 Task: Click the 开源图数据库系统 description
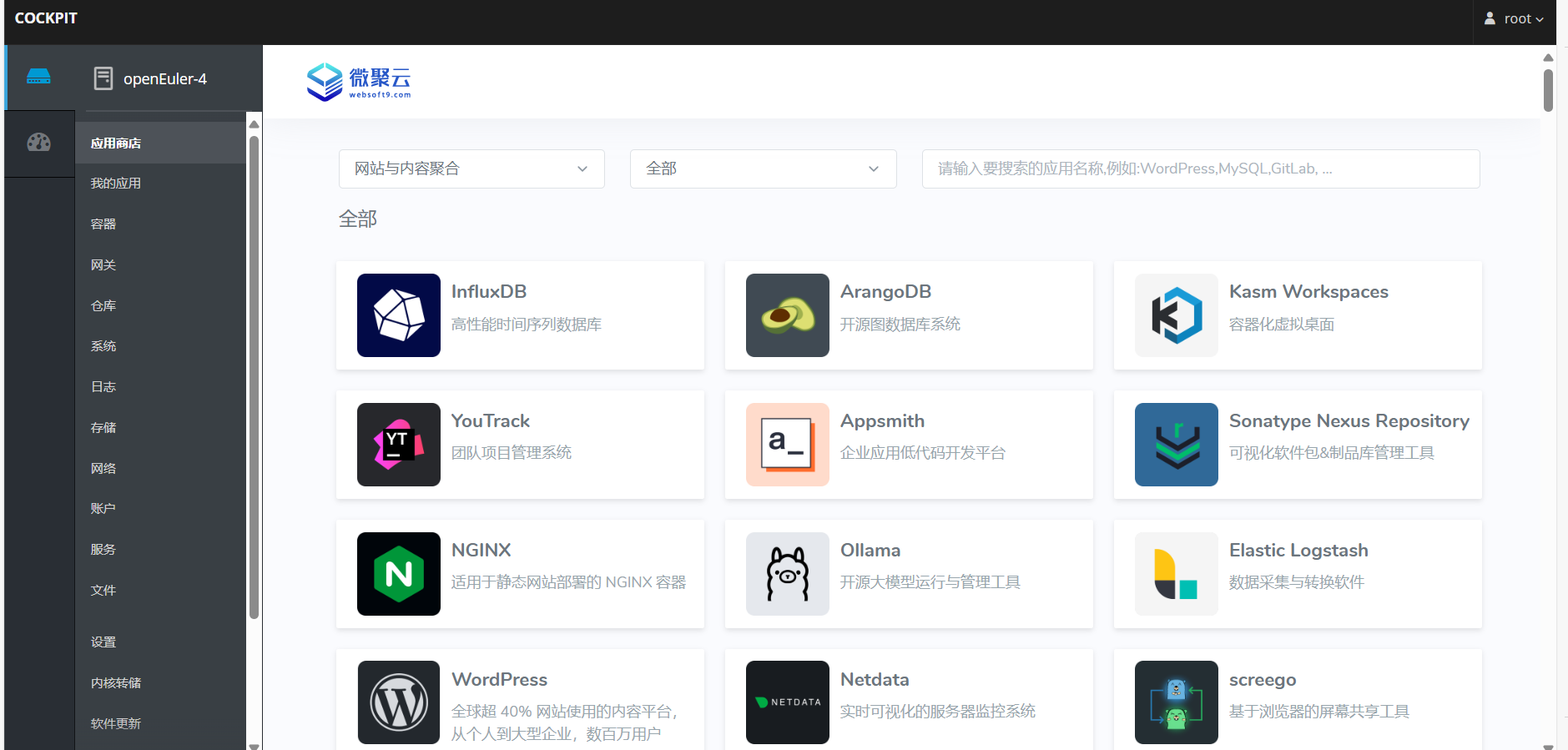click(x=900, y=325)
